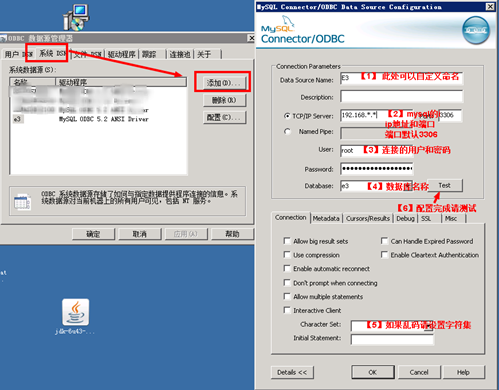Open the 关于 tab
This screenshot has width=499, height=390.
click(207, 54)
